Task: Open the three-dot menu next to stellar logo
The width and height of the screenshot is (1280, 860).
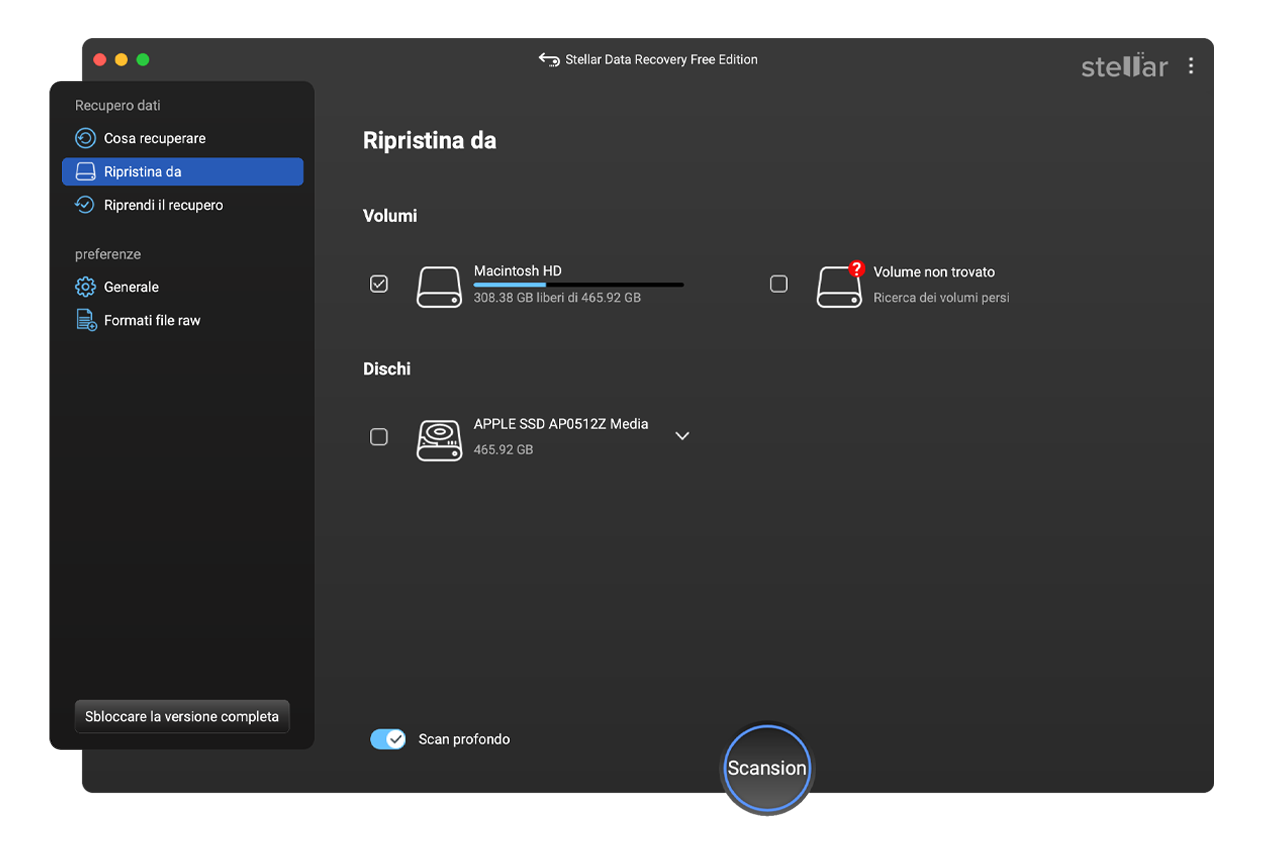Action: coord(1190,66)
